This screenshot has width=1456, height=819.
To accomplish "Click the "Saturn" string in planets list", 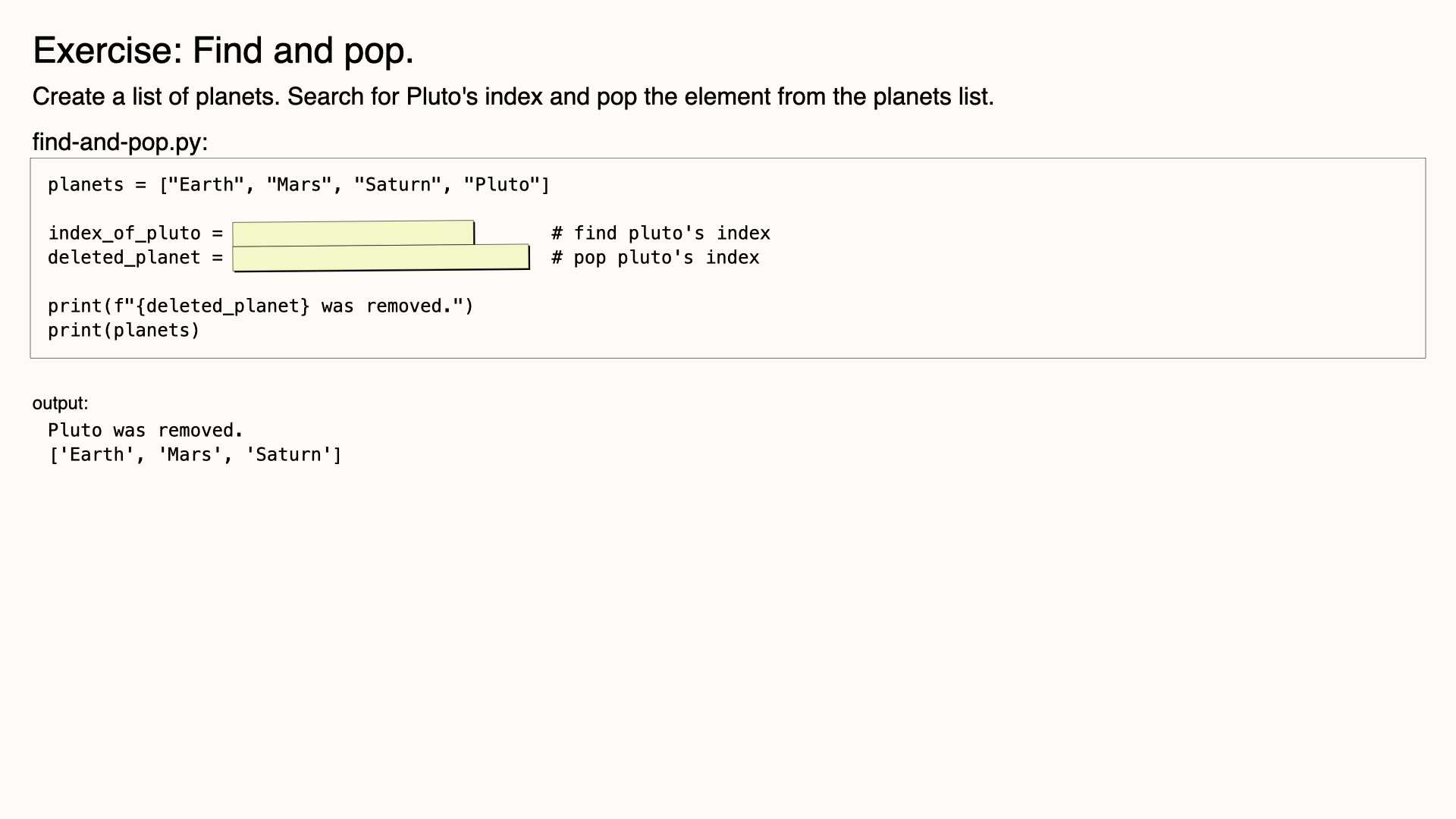I will point(397,185).
